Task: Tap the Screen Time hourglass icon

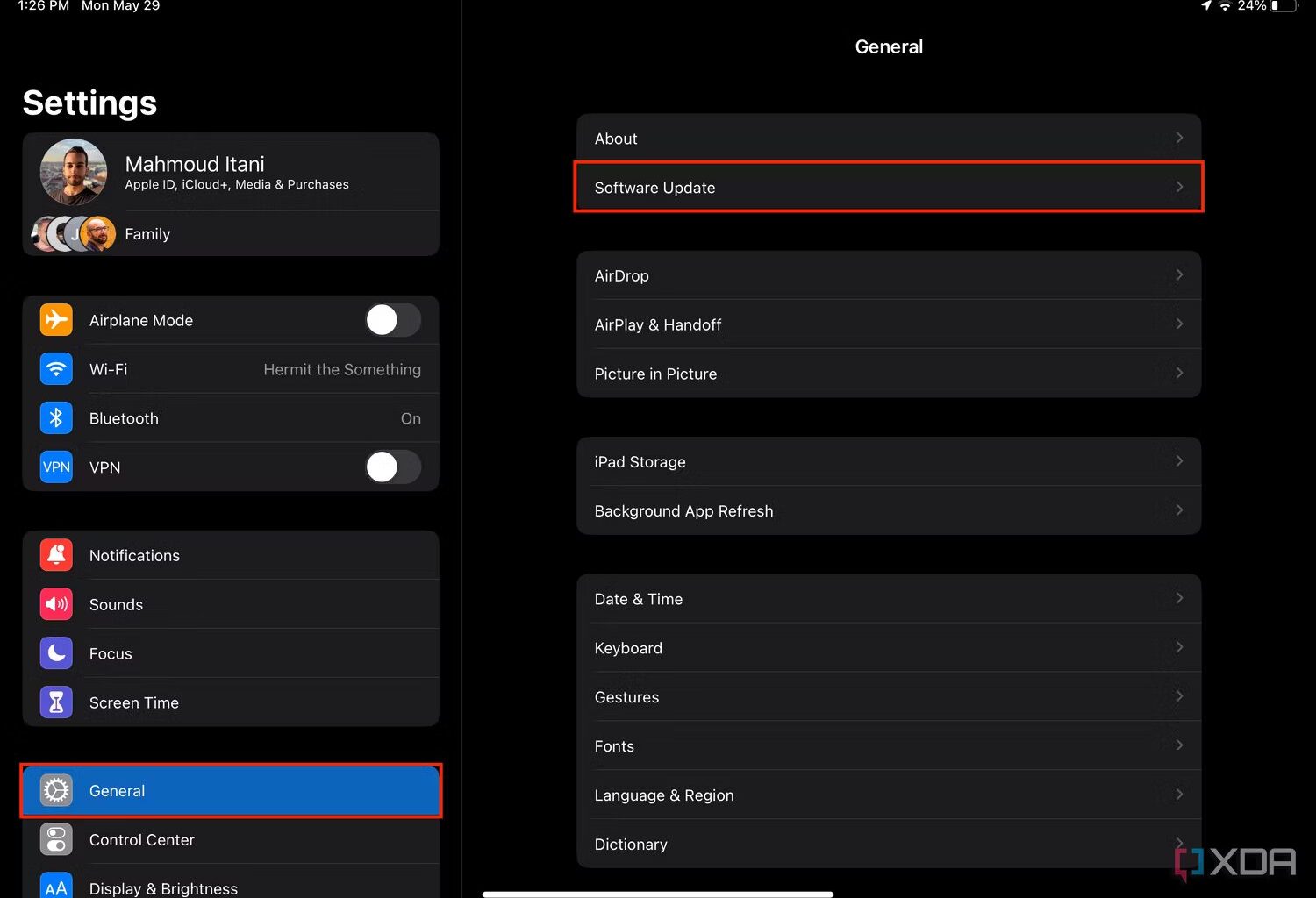Action: pyautogui.click(x=56, y=702)
